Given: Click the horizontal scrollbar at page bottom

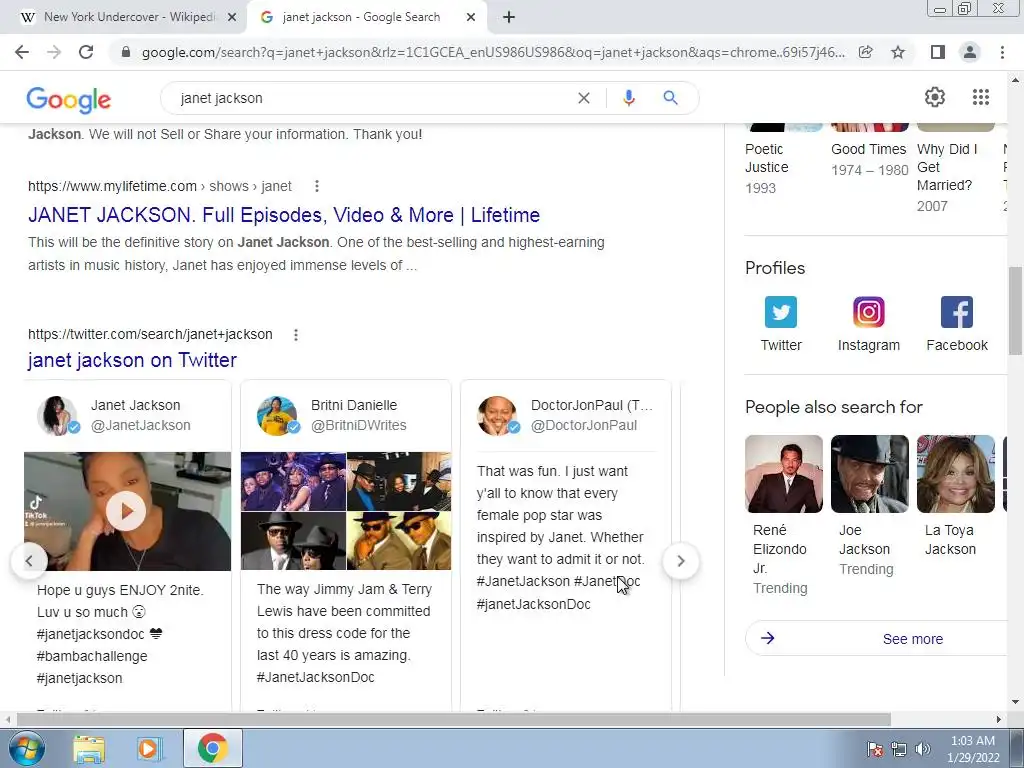Looking at the screenshot, I should 453,719.
